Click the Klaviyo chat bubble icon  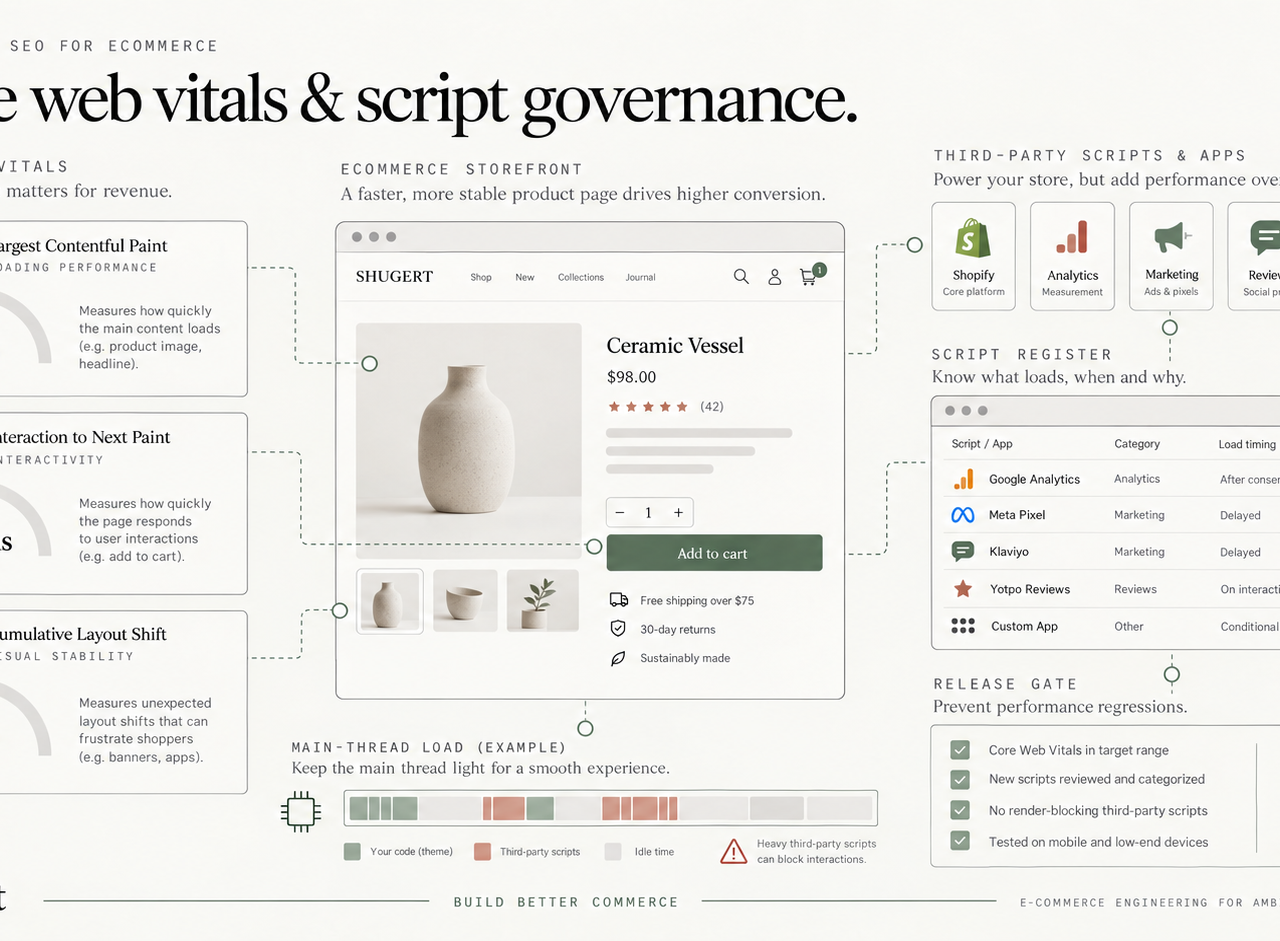963,551
